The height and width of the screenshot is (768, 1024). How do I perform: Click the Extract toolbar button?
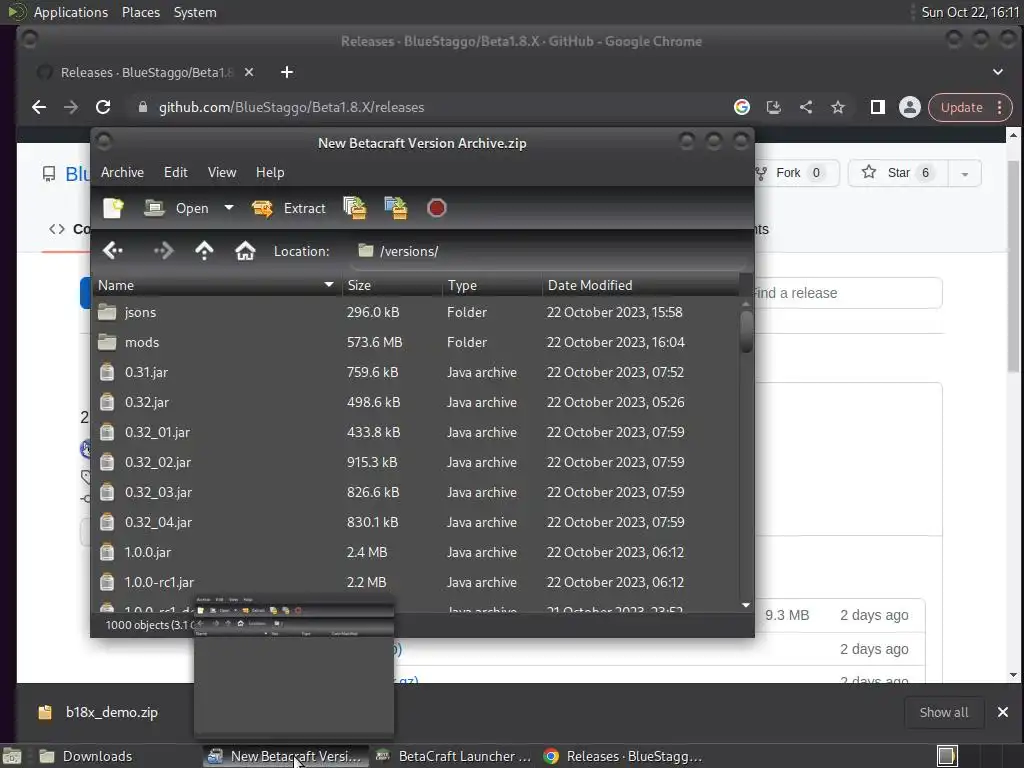tap(289, 208)
